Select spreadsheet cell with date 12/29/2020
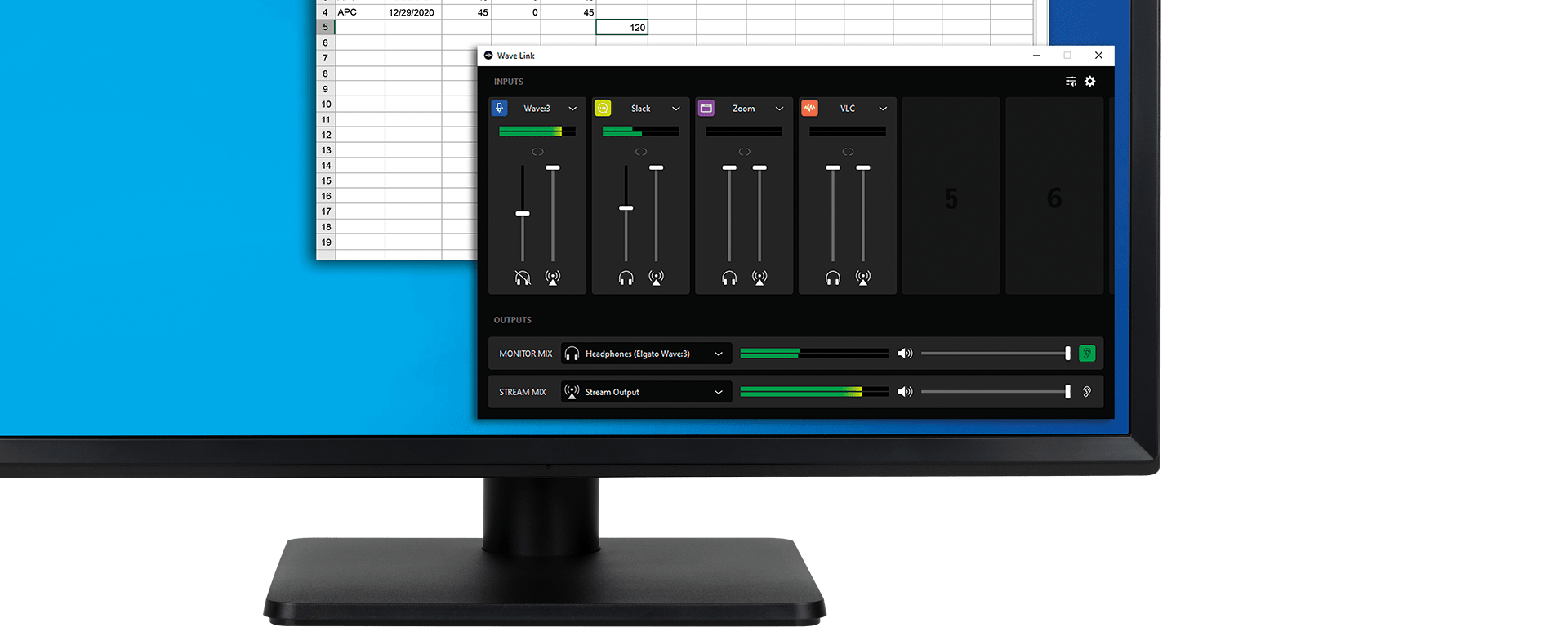 [x=413, y=12]
